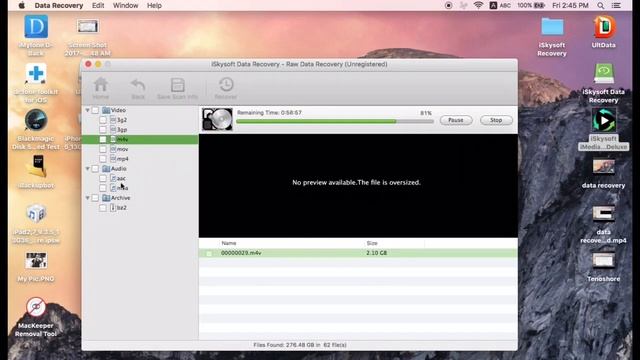Viewport: 640px width, 360px height.
Task: Click the scanning disk icon
Action: click(x=217, y=119)
